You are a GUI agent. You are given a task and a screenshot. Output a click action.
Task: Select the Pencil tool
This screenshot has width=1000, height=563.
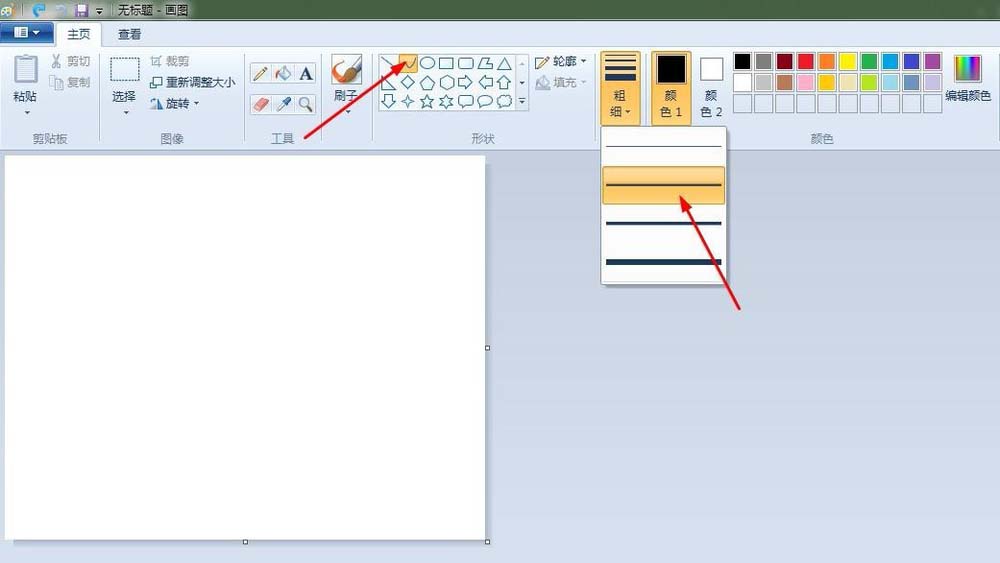(260, 74)
